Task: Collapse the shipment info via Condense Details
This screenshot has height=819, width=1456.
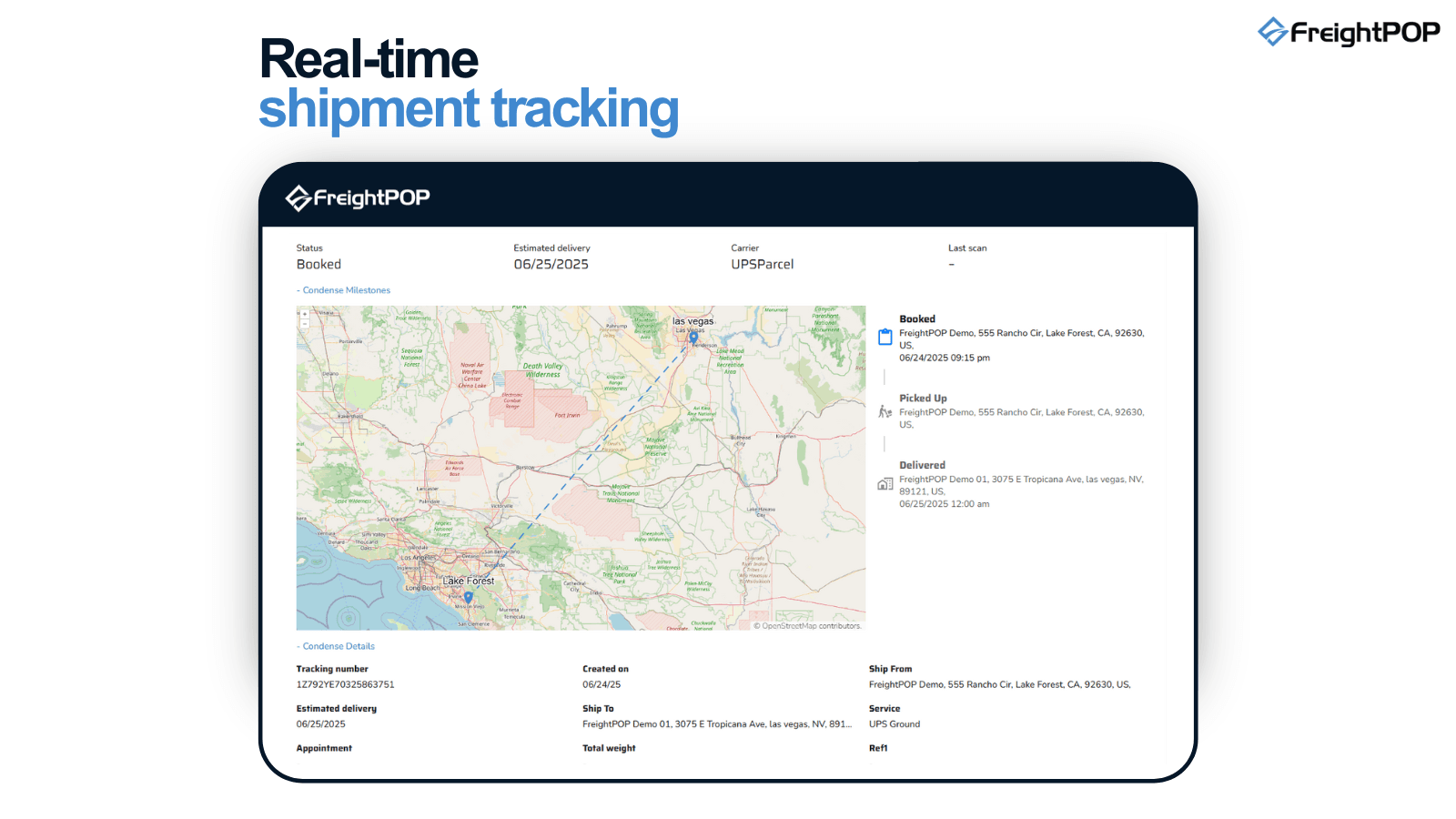Action: [x=335, y=645]
